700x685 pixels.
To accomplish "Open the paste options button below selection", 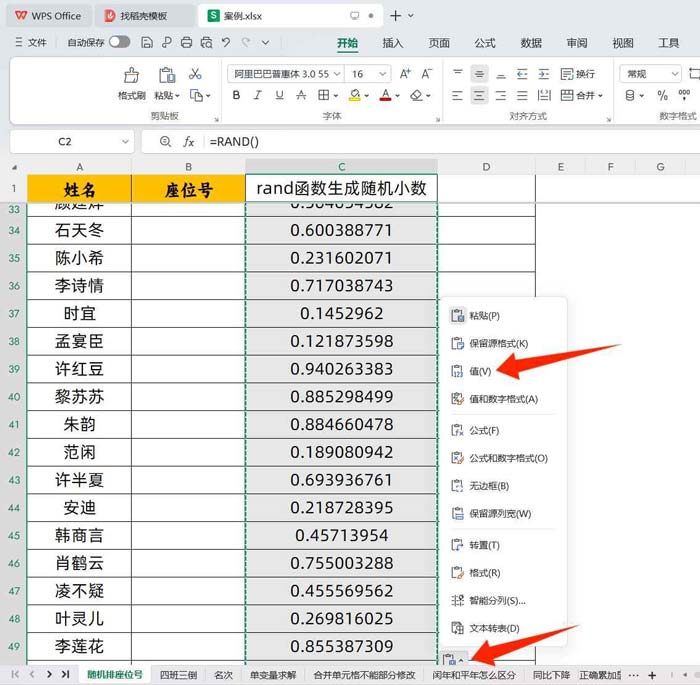I will coord(453,659).
